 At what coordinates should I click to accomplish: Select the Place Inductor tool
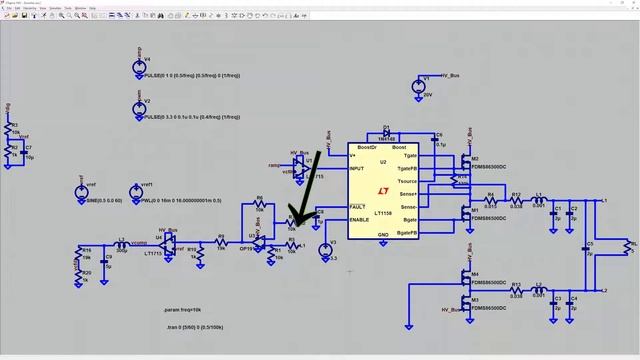pos(226,16)
